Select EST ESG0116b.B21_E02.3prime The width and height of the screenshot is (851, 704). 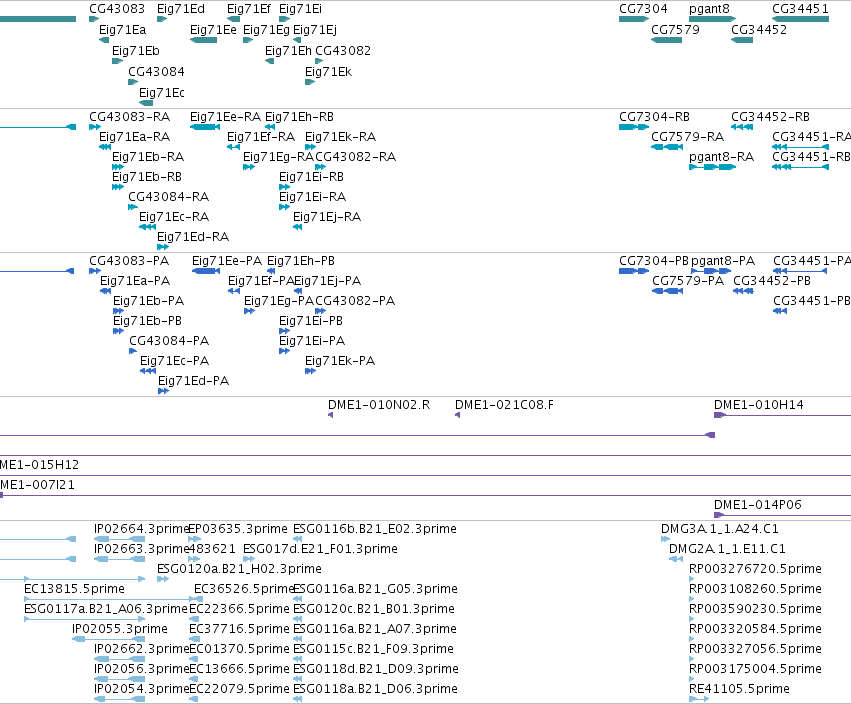[374, 529]
